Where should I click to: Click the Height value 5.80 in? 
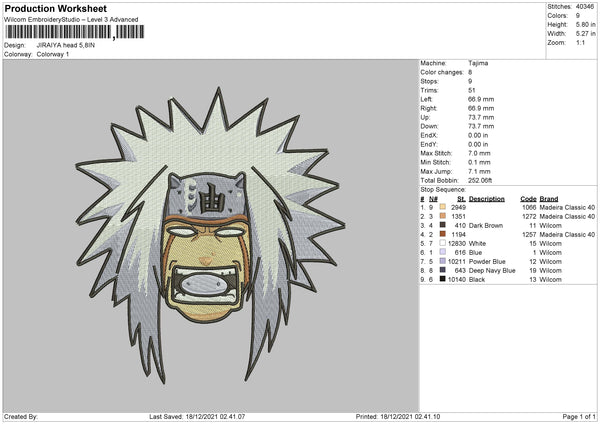point(585,24)
